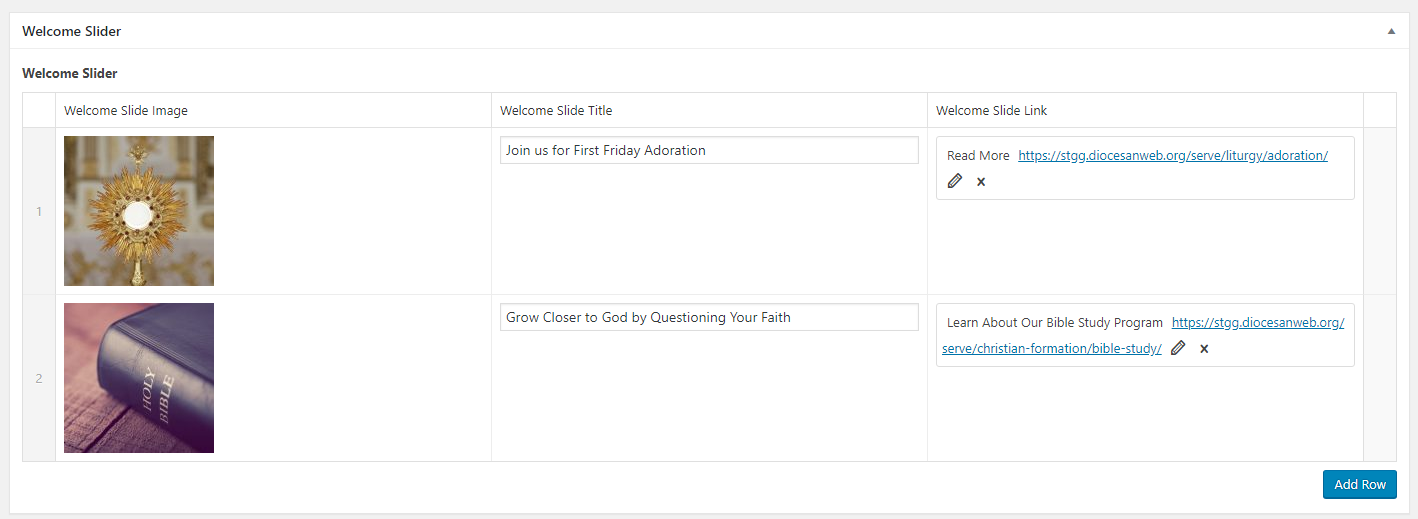
Task: Click row 2 order handle
Action: point(39,378)
